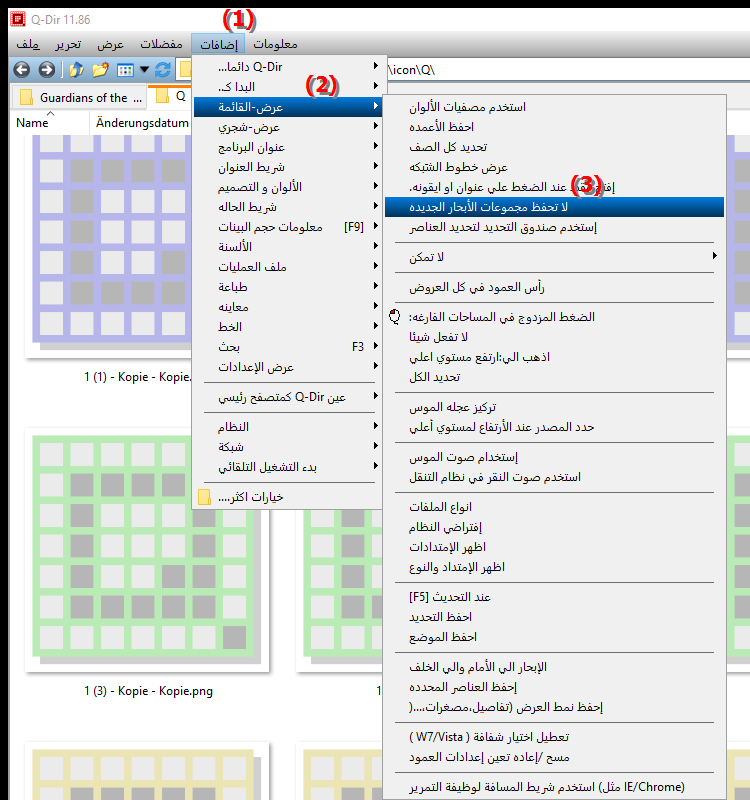Open the النظام submenu
This screenshot has width=750, height=800.
click(x=288, y=427)
